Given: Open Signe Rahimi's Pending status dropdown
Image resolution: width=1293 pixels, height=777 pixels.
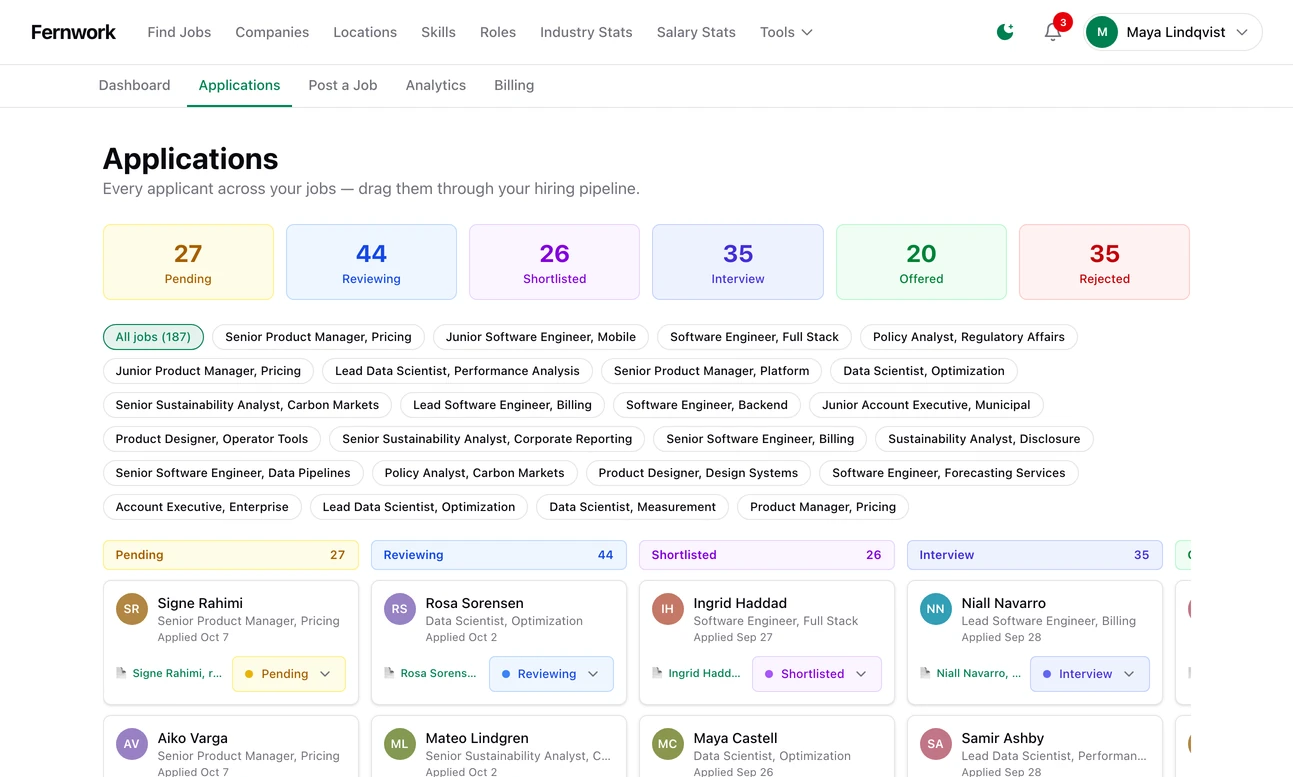Looking at the screenshot, I should point(289,674).
